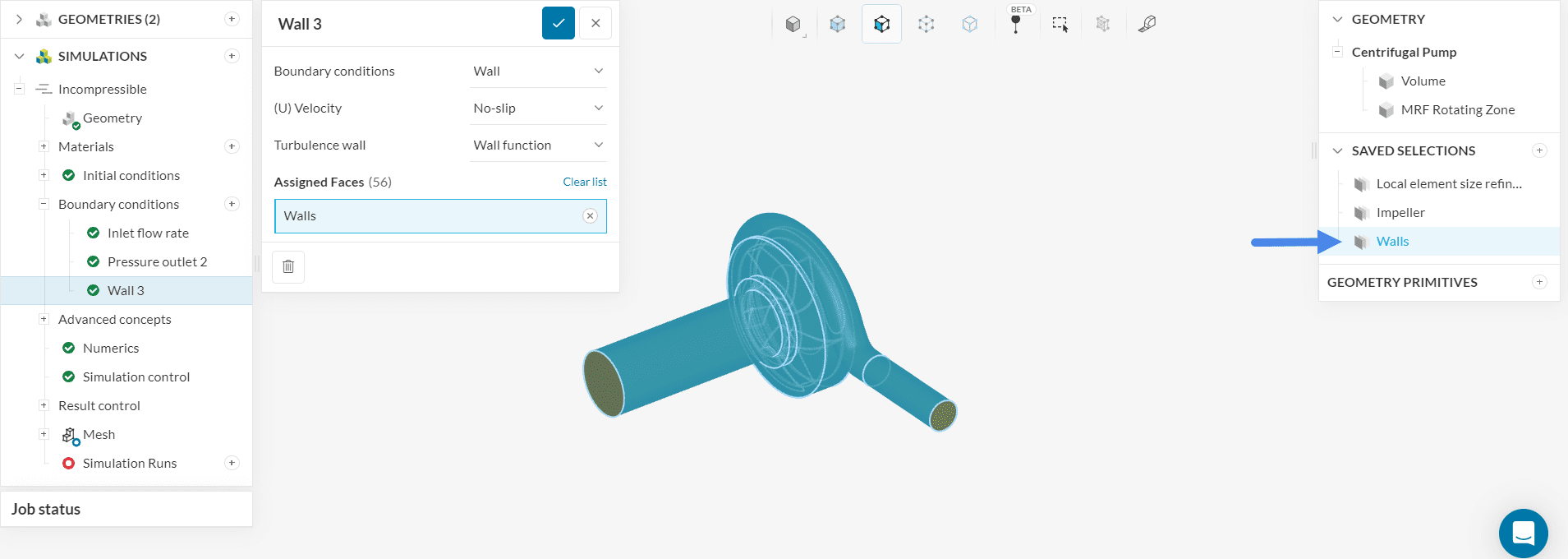Open the Boundary conditions type dropdown
This screenshot has width=1568, height=559.
point(538,72)
